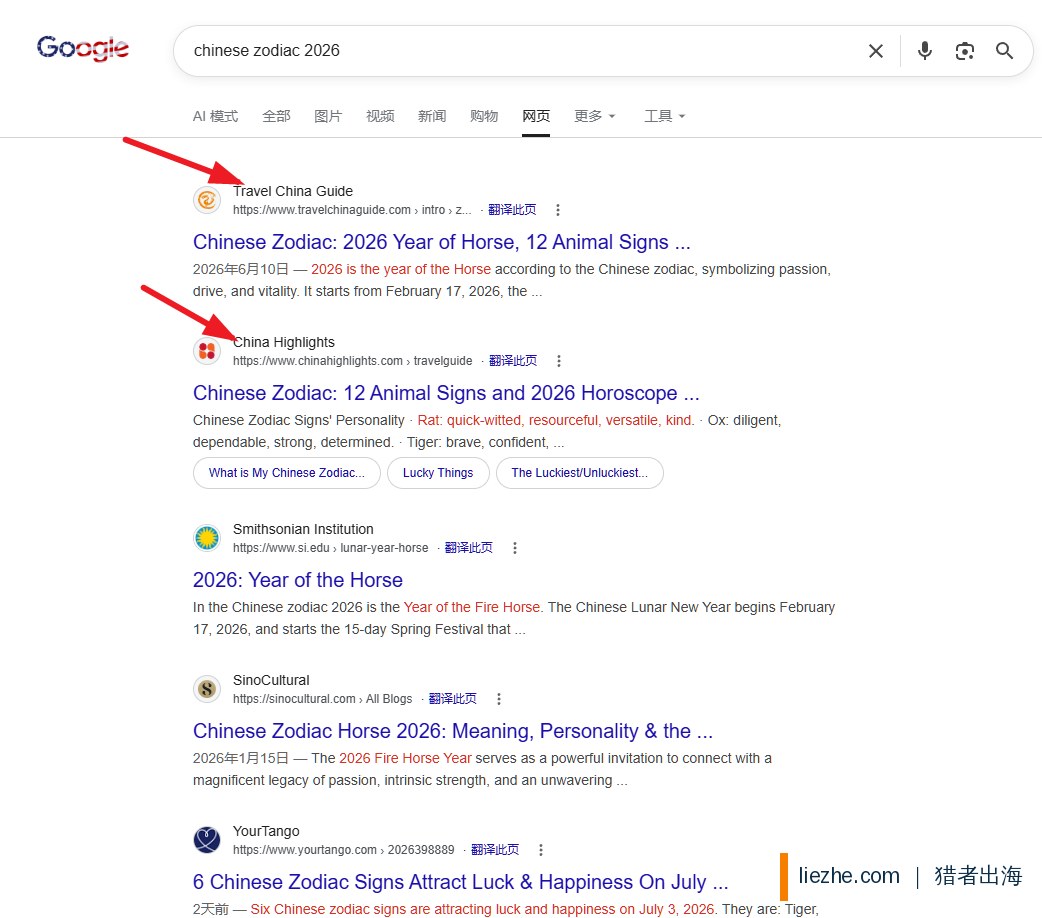Open more options for Smithsonian Institution result
This screenshot has height=918, width=1042.
click(514, 548)
